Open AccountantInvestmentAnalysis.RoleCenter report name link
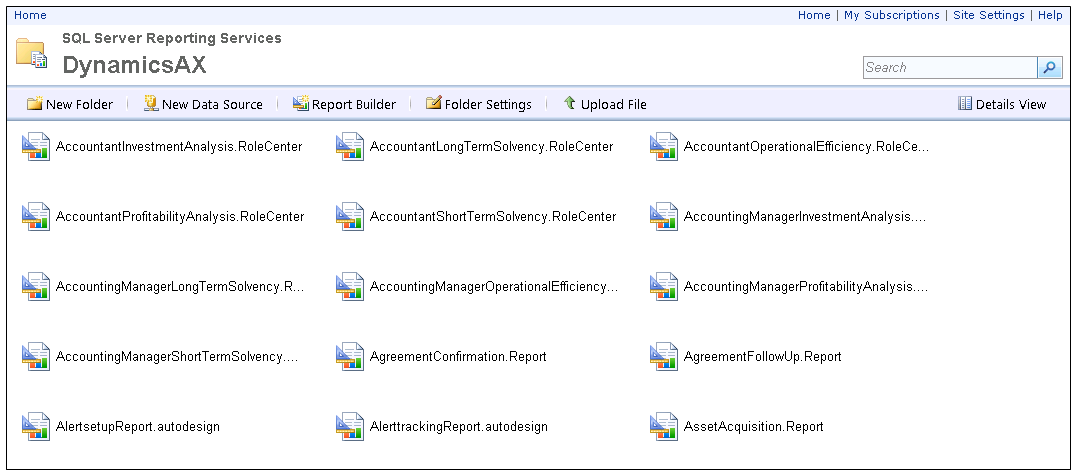This screenshot has width=1076, height=476. tap(178, 146)
